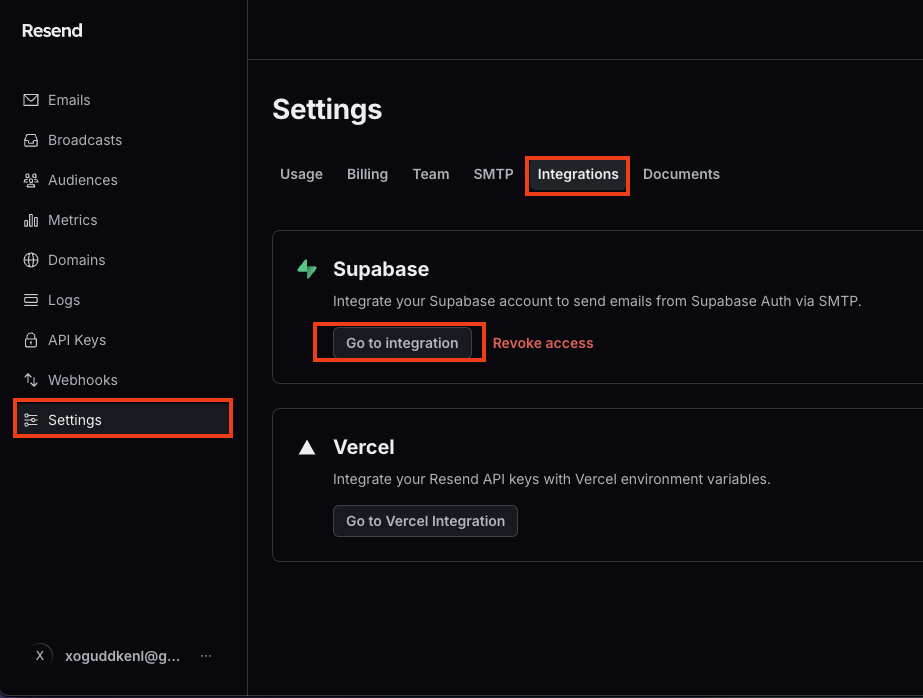This screenshot has width=923, height=698.
Task: Click the Logs icon in sidebar
Action: (x=31, y=300)
